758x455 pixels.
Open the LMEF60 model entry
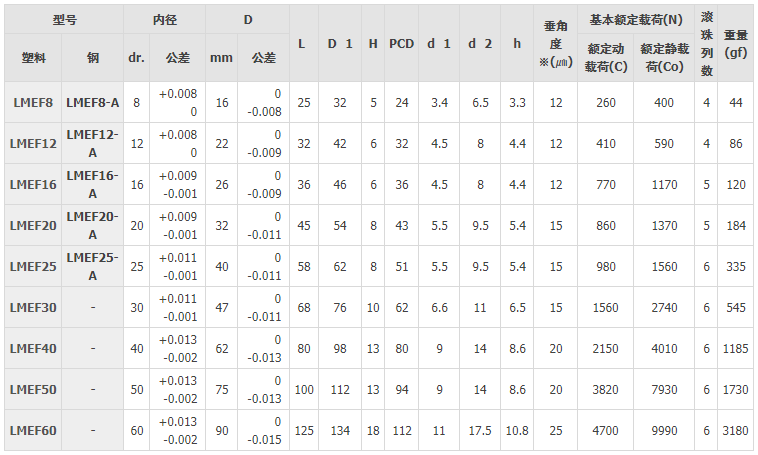click(x=34, y=430)
